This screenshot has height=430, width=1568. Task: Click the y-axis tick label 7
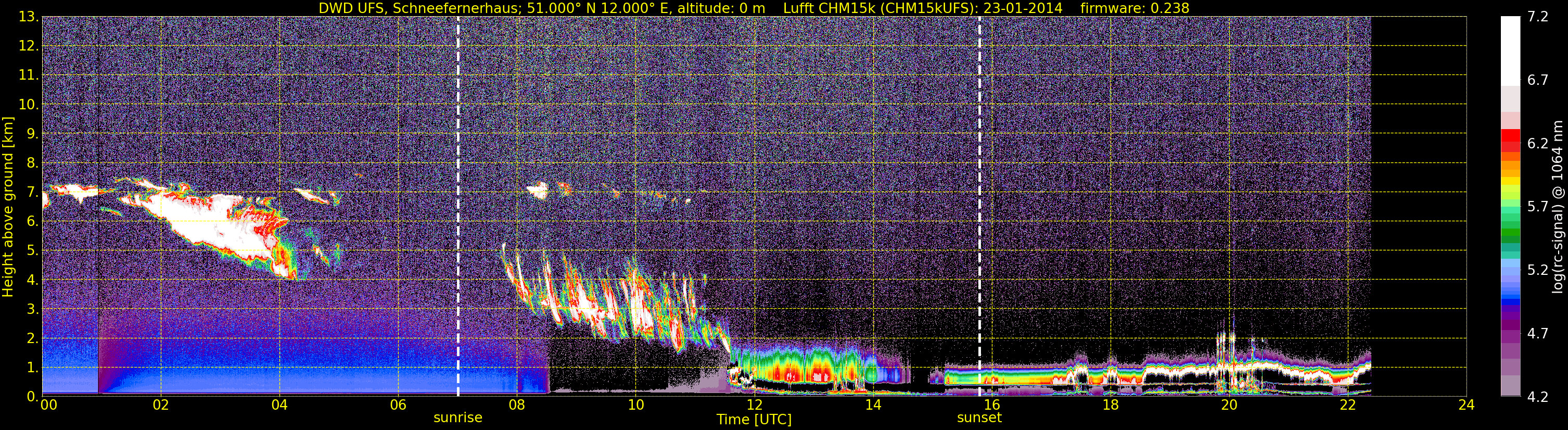coord(32,192)
